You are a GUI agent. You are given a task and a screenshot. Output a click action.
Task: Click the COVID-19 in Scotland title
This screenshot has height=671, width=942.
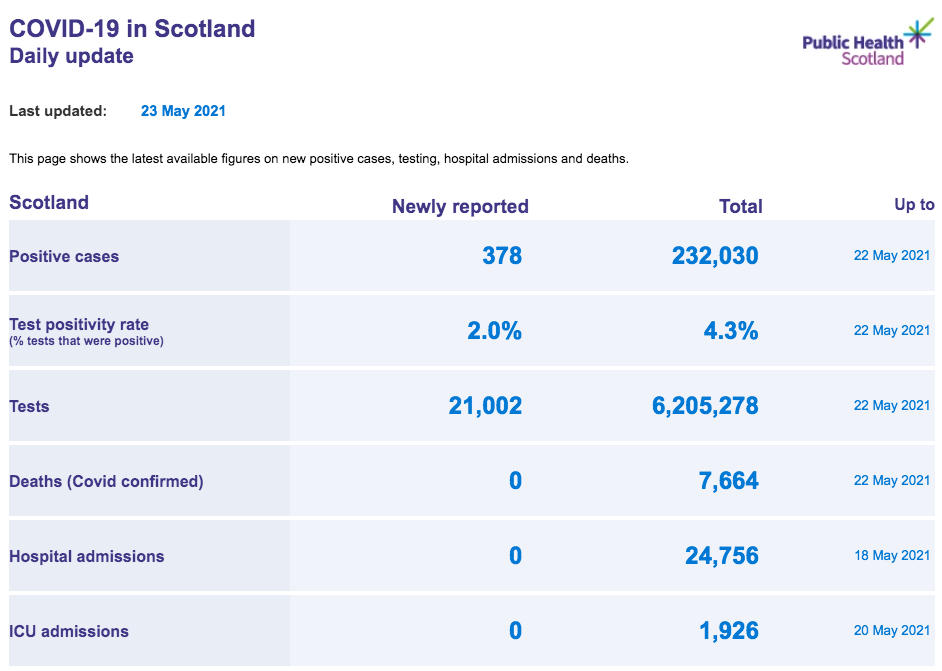tap(132, 29)
